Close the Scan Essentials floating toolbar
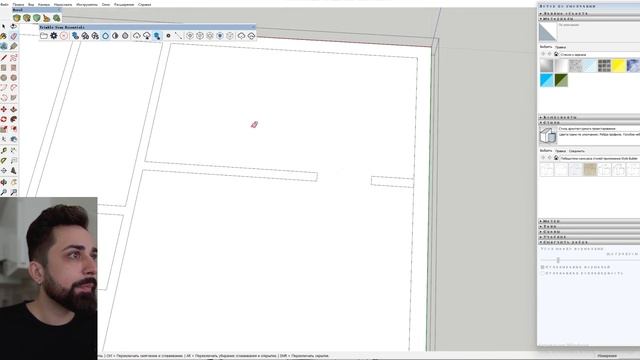 (x=253, y=27)
